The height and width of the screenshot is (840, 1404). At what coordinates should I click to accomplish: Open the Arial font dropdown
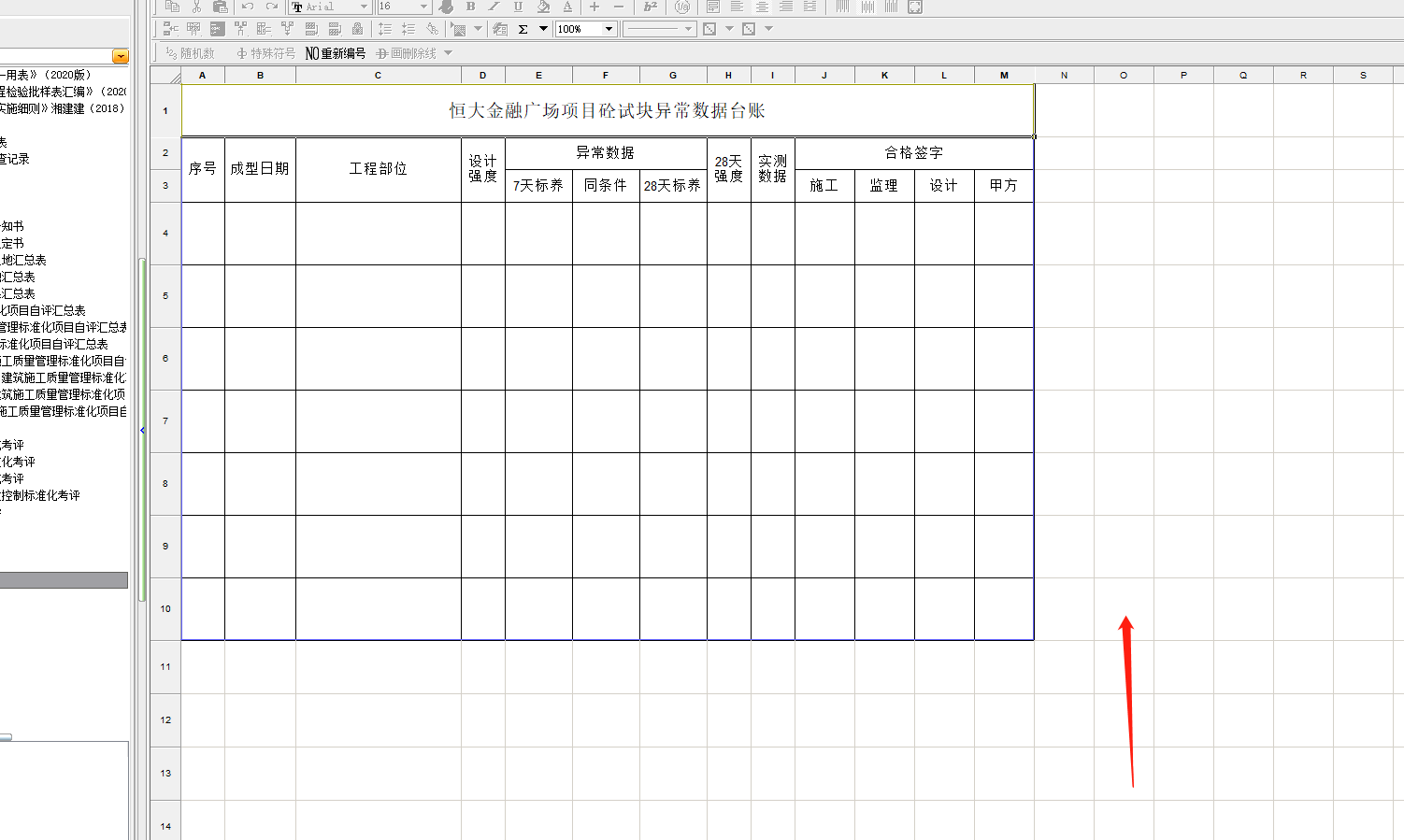[364, 6]
